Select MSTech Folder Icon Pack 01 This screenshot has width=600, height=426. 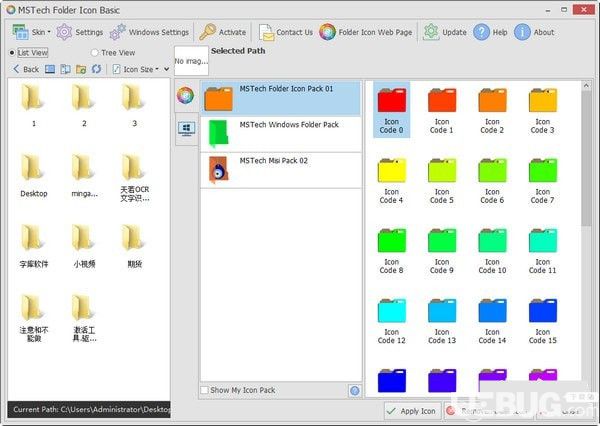coord(280,98)
